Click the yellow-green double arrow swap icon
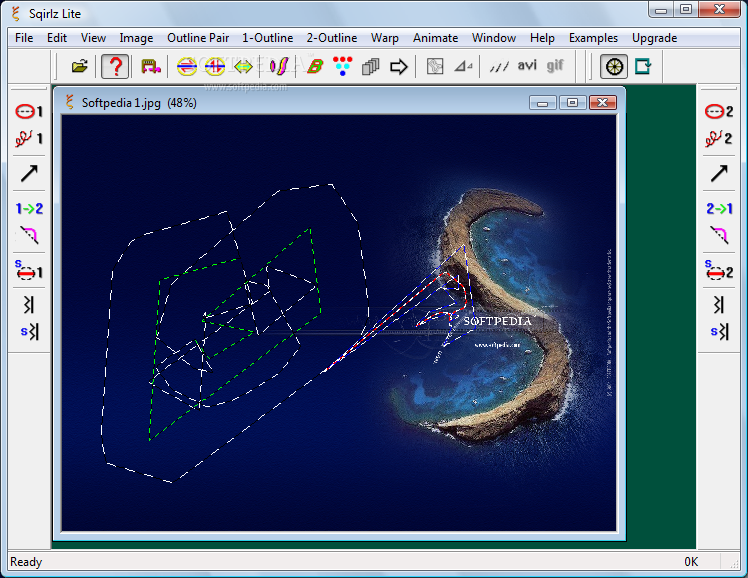The image size is (748, 578). 243,66
